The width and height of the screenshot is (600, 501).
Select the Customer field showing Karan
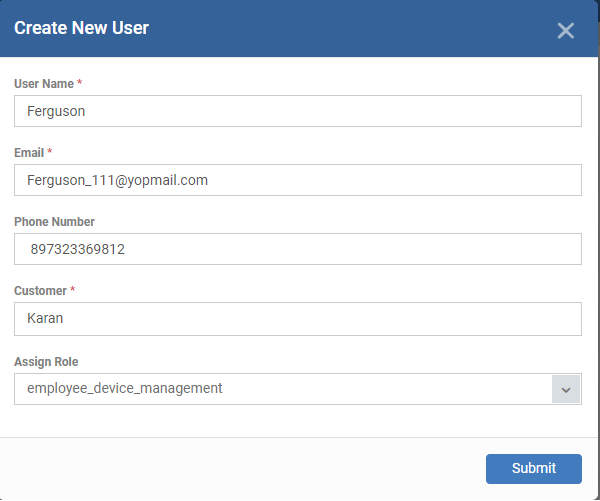[x=298, y=319]
